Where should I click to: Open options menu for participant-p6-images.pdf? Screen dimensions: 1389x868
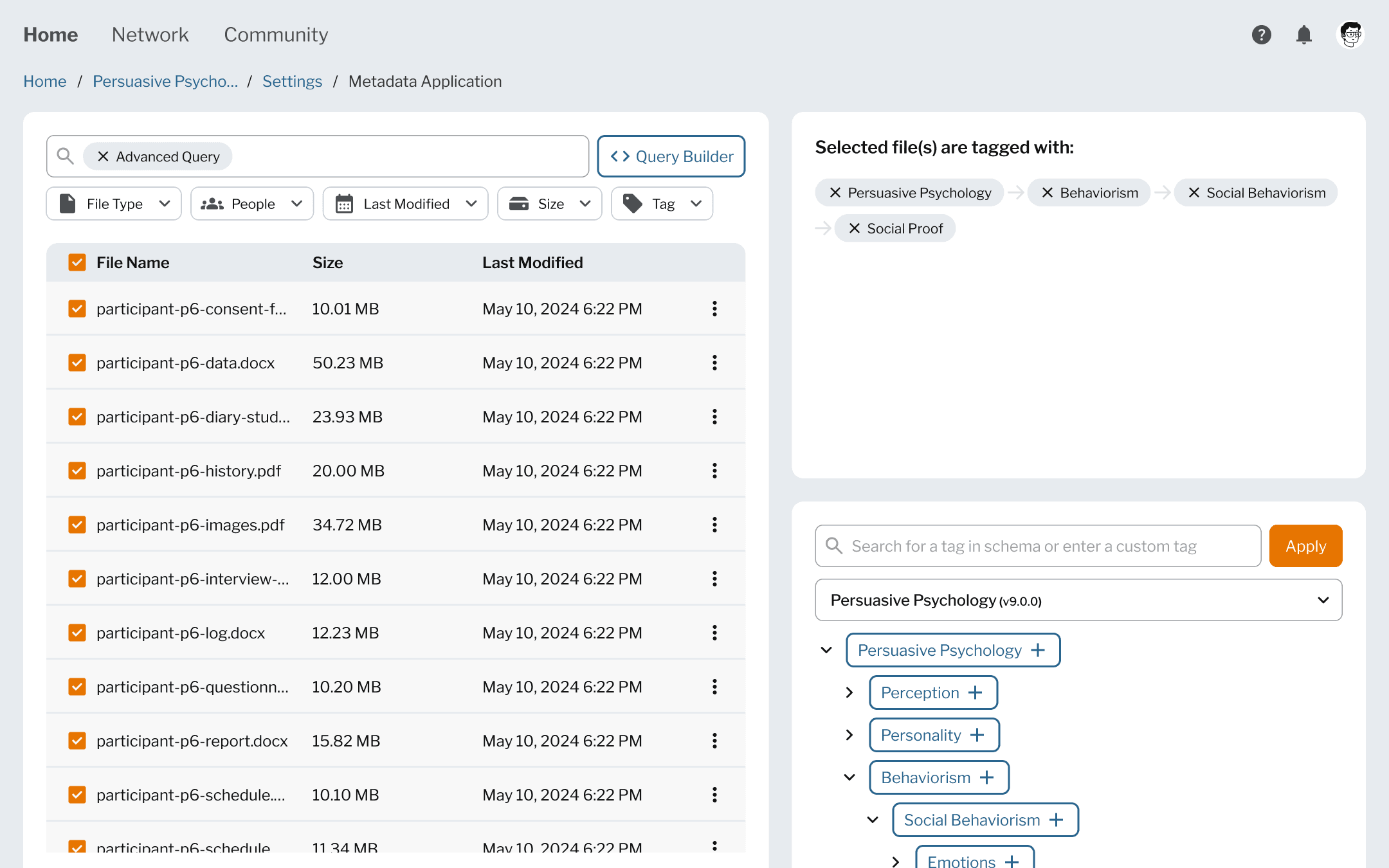pyautogui.click(x=714, y=525)
